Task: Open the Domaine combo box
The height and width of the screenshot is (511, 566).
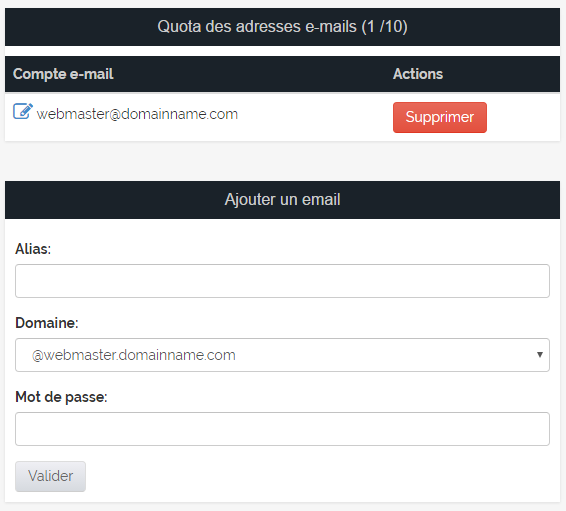Action: click(282, 355)
